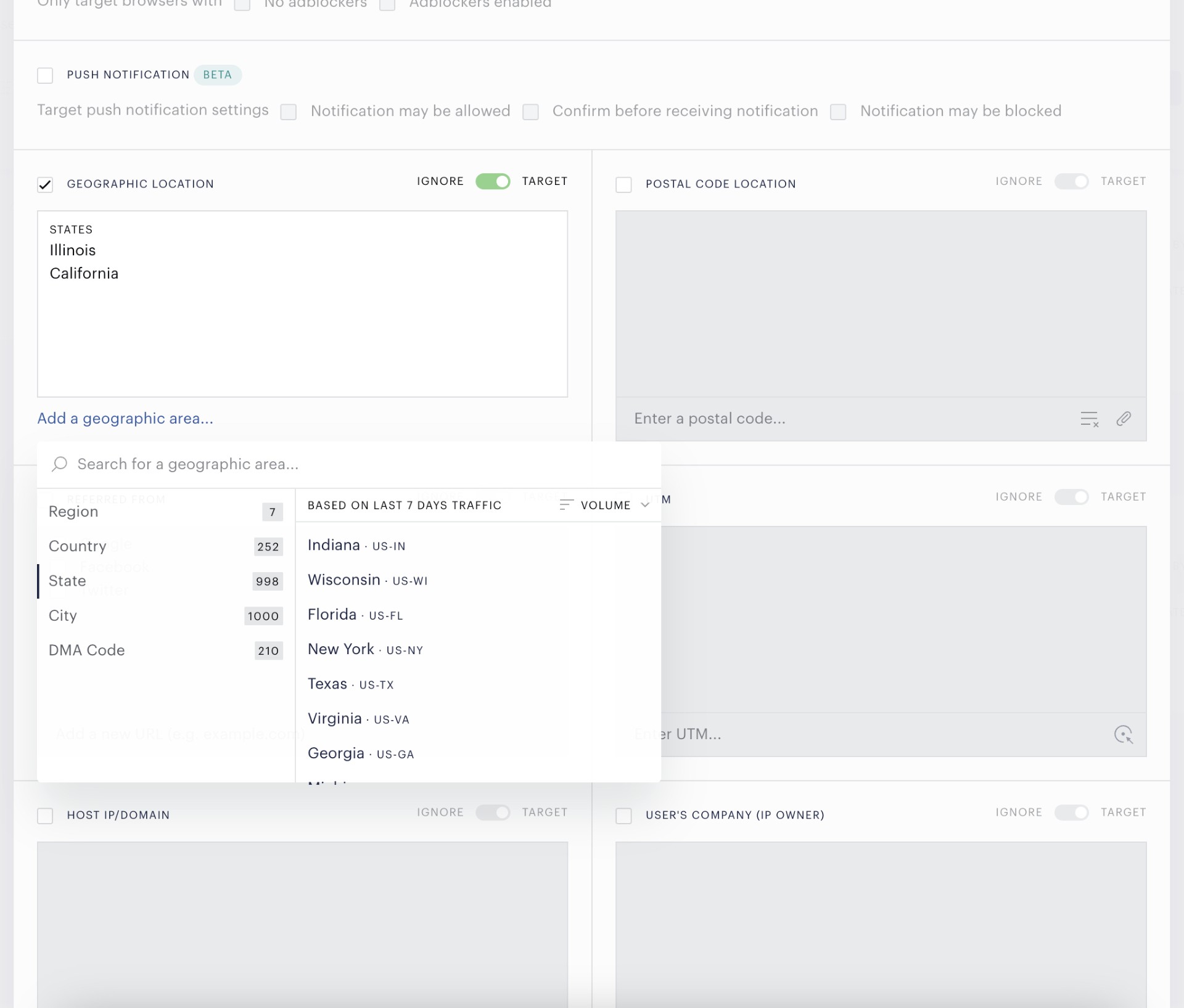Check the Postal Code Location checkbox
The width and height of the screenshot is (1184, 1008).
[623, 184]
